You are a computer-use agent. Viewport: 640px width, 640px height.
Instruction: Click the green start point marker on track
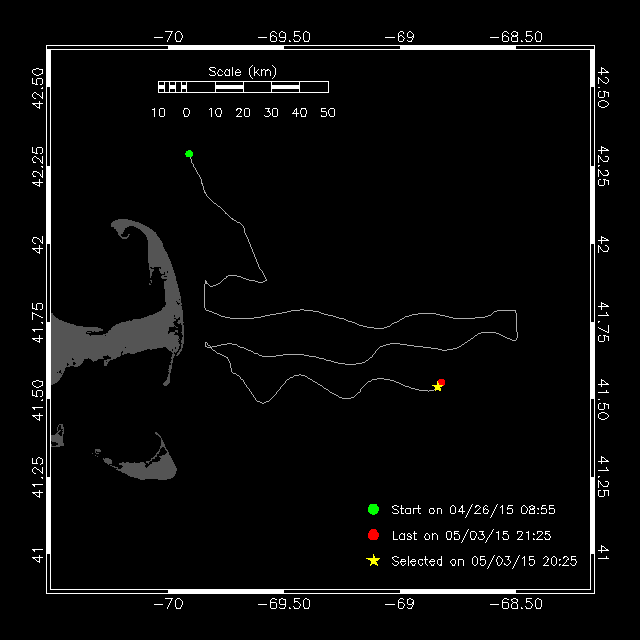[189, 154]
